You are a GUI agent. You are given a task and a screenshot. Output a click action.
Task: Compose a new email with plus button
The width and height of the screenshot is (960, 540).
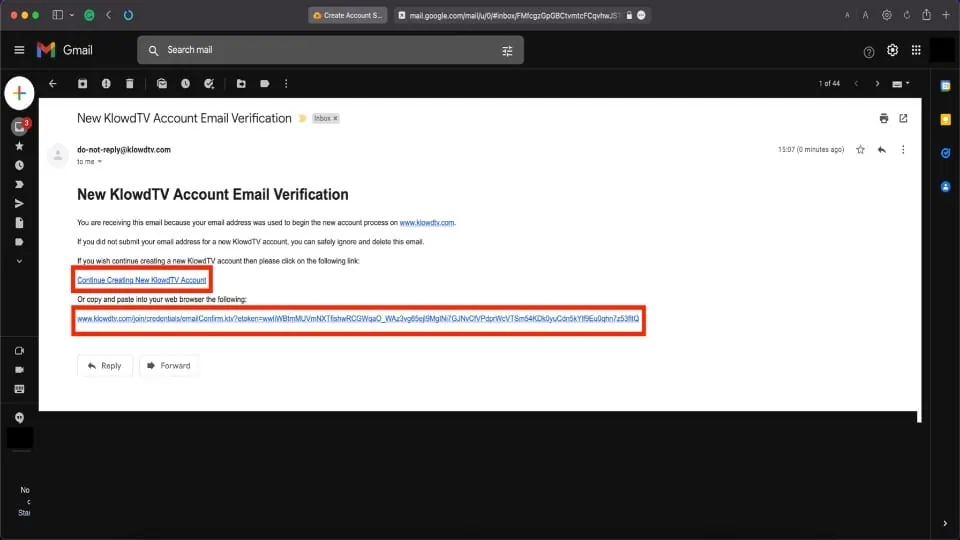[x=19, y=93]
